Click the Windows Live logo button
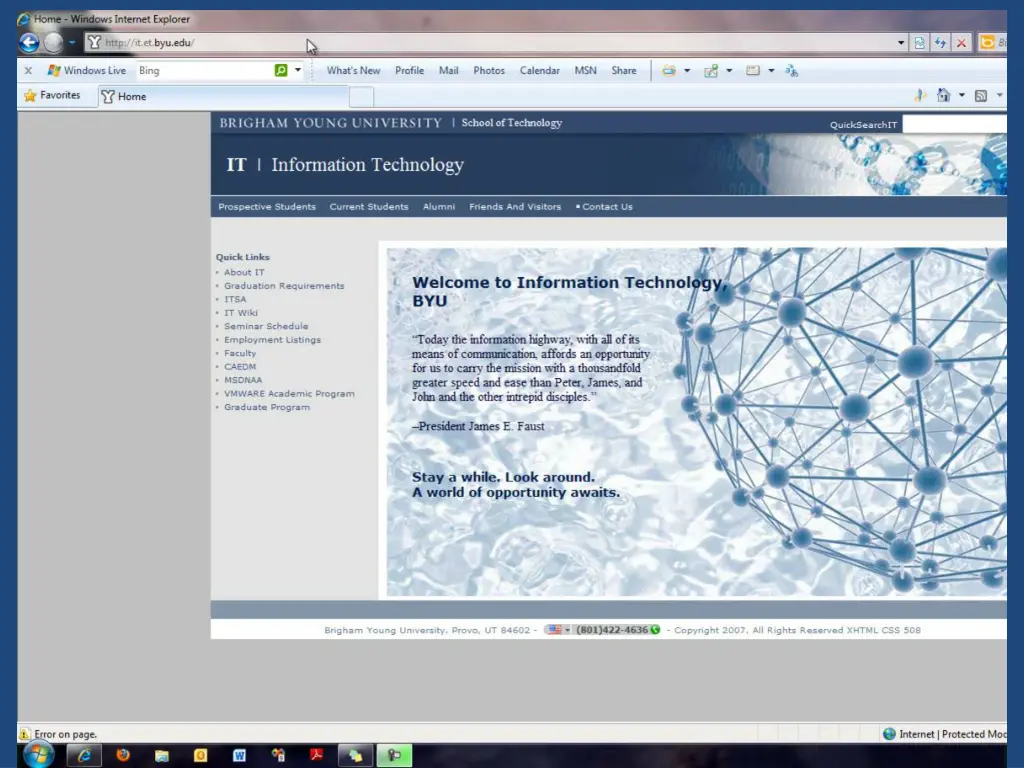Screen dimensions: 1024x768 coord(86,71)
